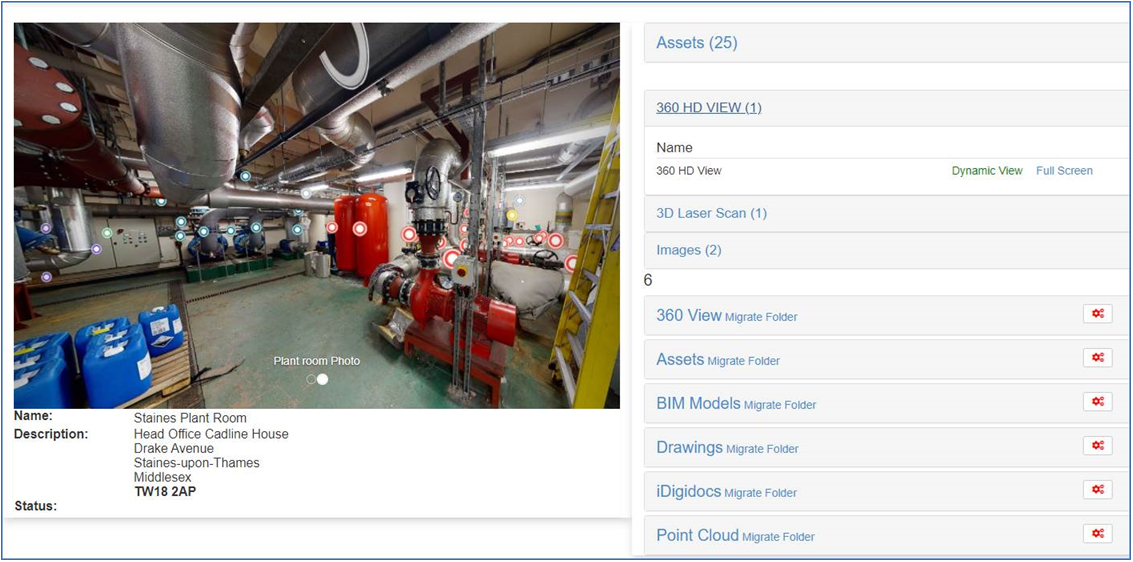
Task: Open the Assets folder link
Action: (680, 359)
